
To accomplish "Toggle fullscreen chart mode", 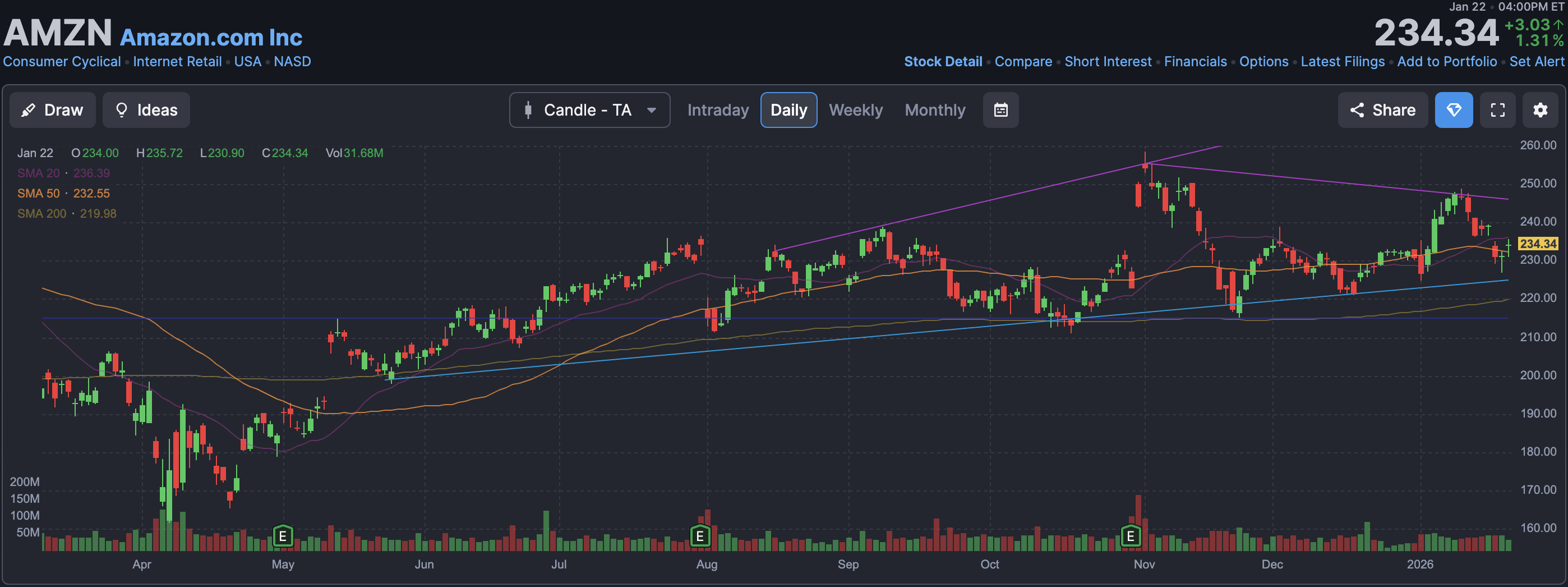I will 1497,109.
